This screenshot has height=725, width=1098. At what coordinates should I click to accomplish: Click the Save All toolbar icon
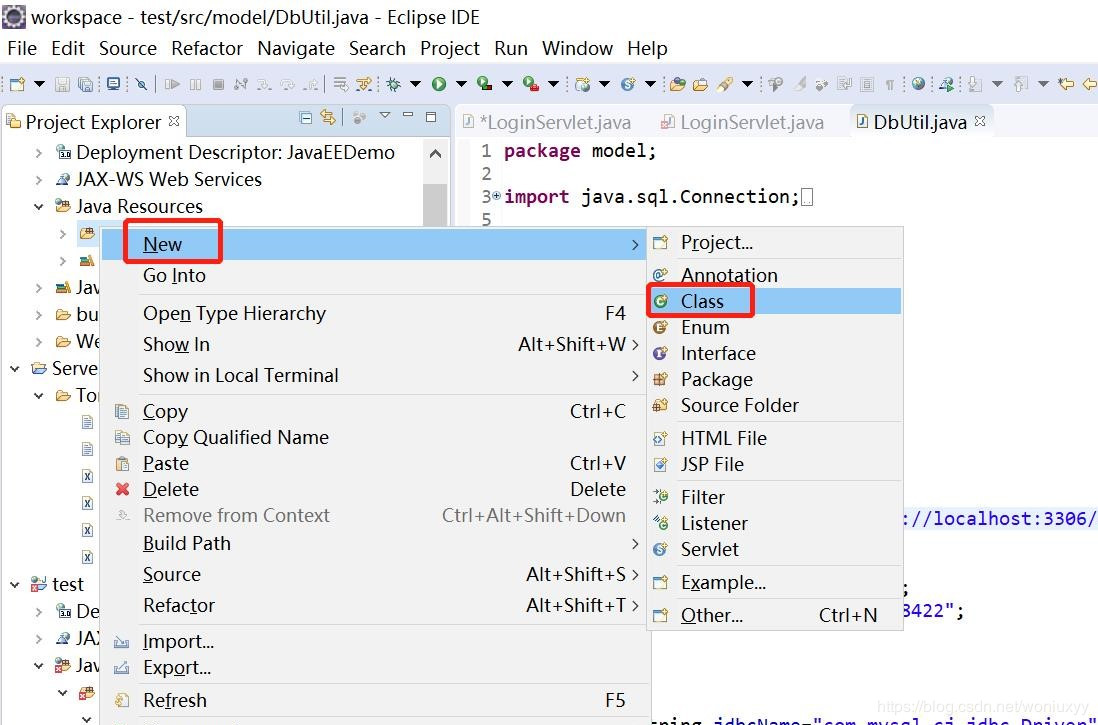[x=85, y=84]
